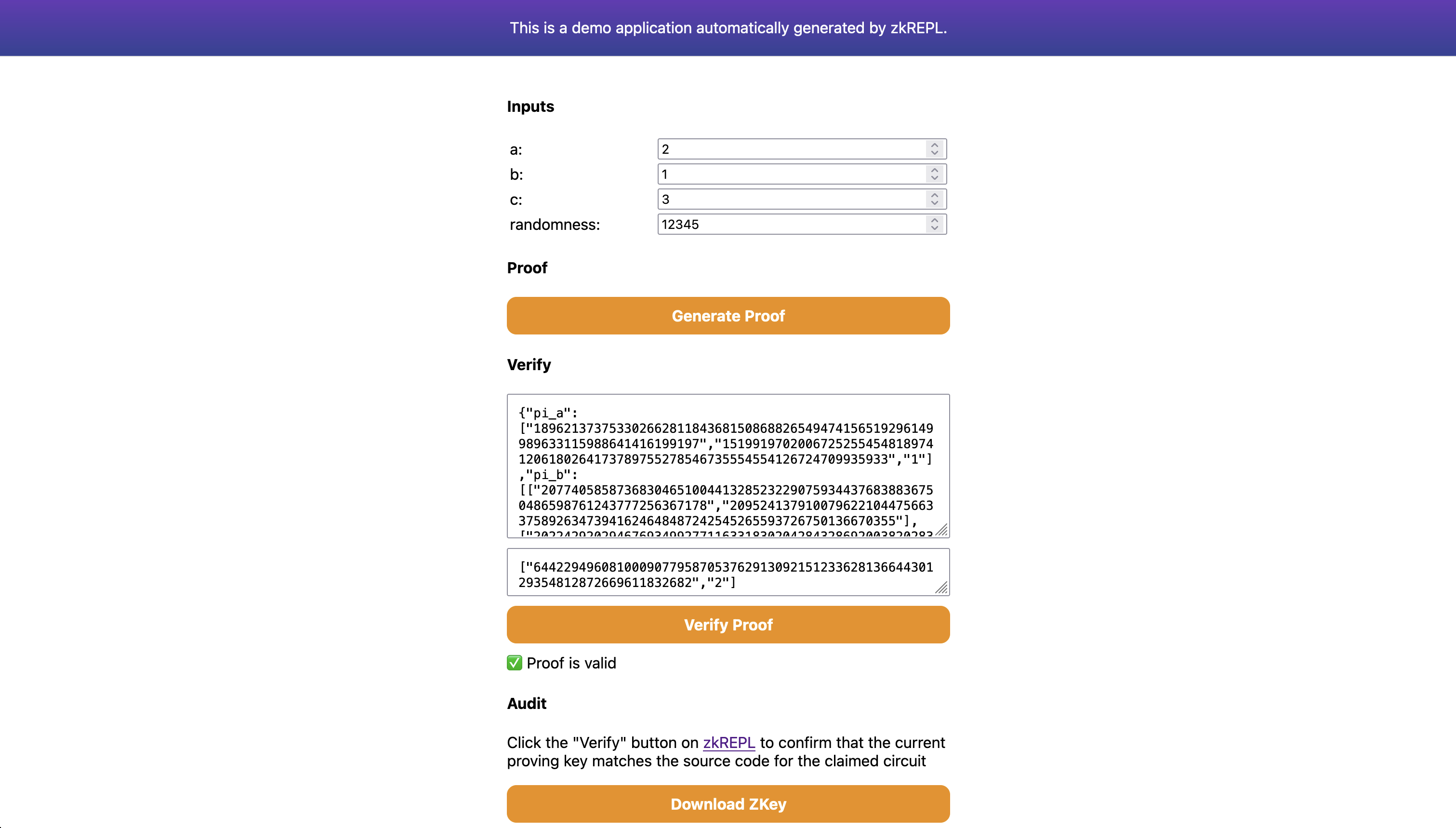This screenshot has width=1456, height=828.
Task: Download the ZKey file
Action: point(728,803)
